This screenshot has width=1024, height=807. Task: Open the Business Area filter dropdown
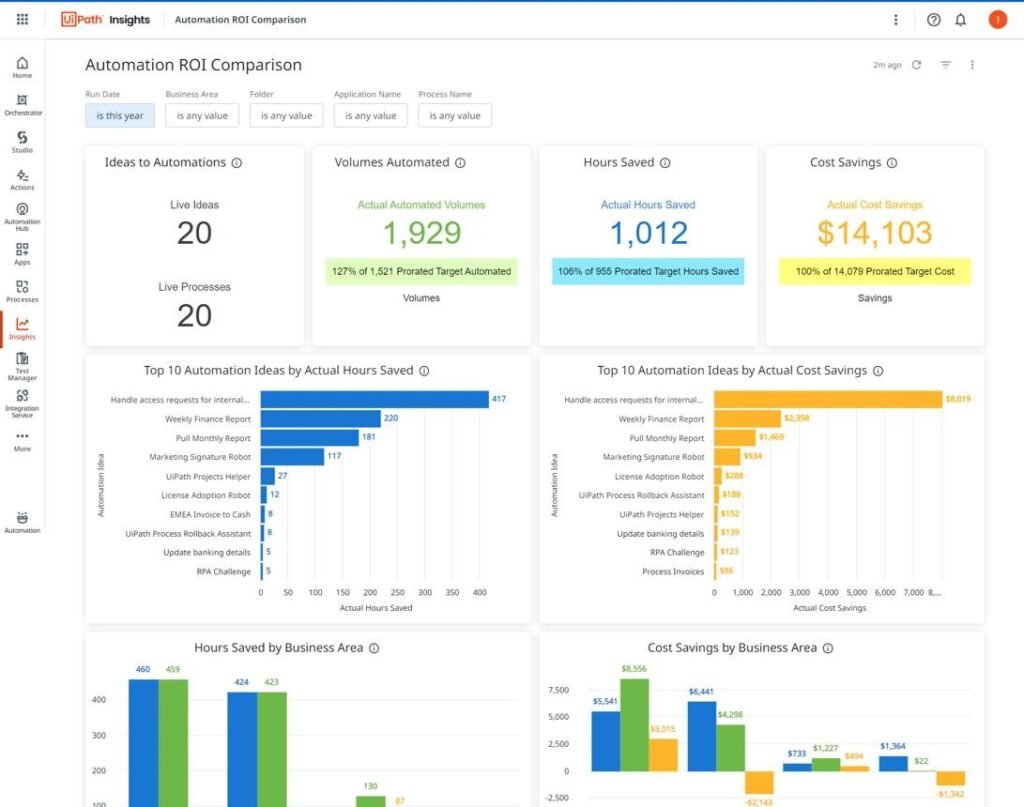coord(202,116)
